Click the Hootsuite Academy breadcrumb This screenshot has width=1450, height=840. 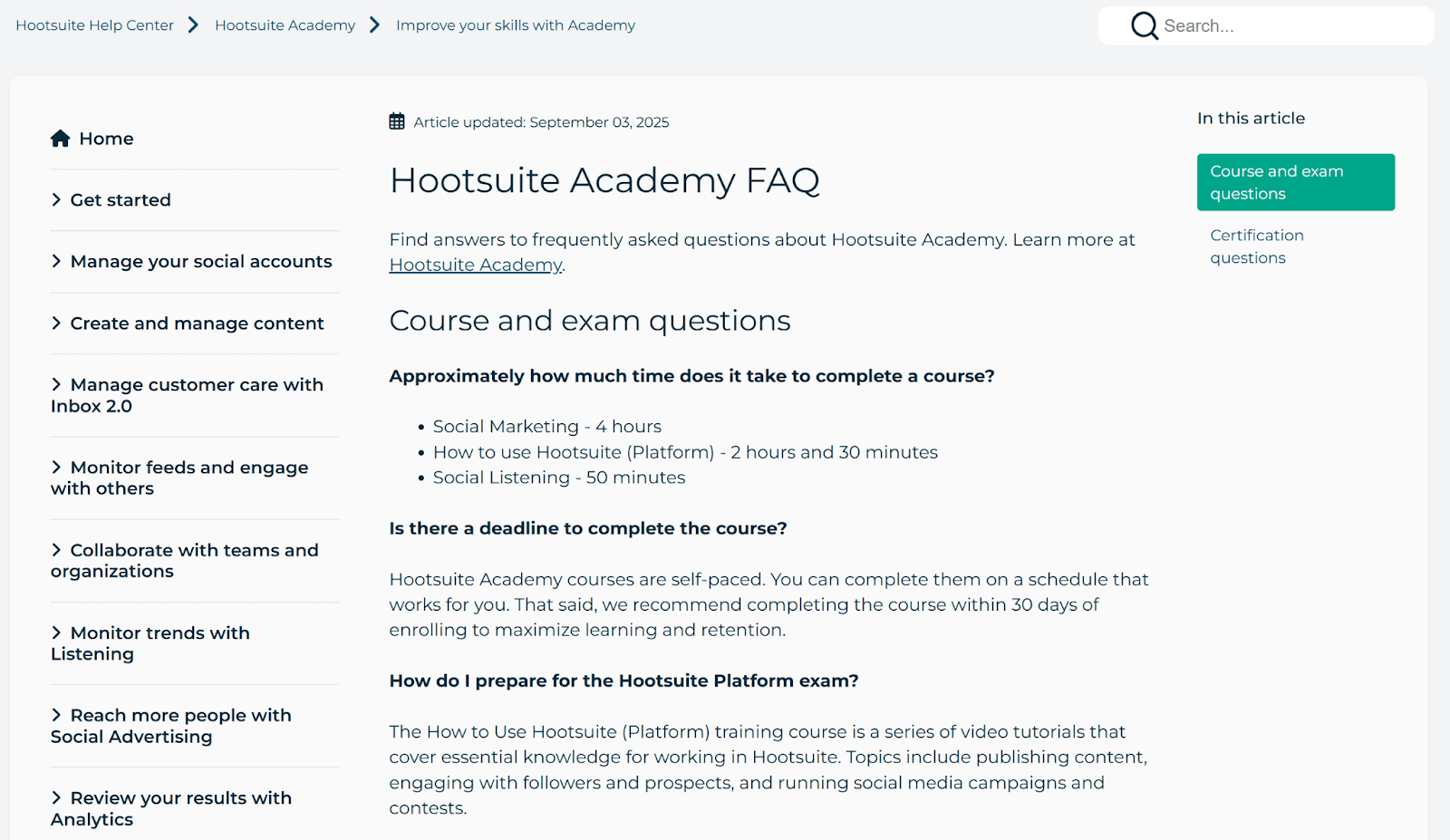pyautogui.click(x=285, y=24)
